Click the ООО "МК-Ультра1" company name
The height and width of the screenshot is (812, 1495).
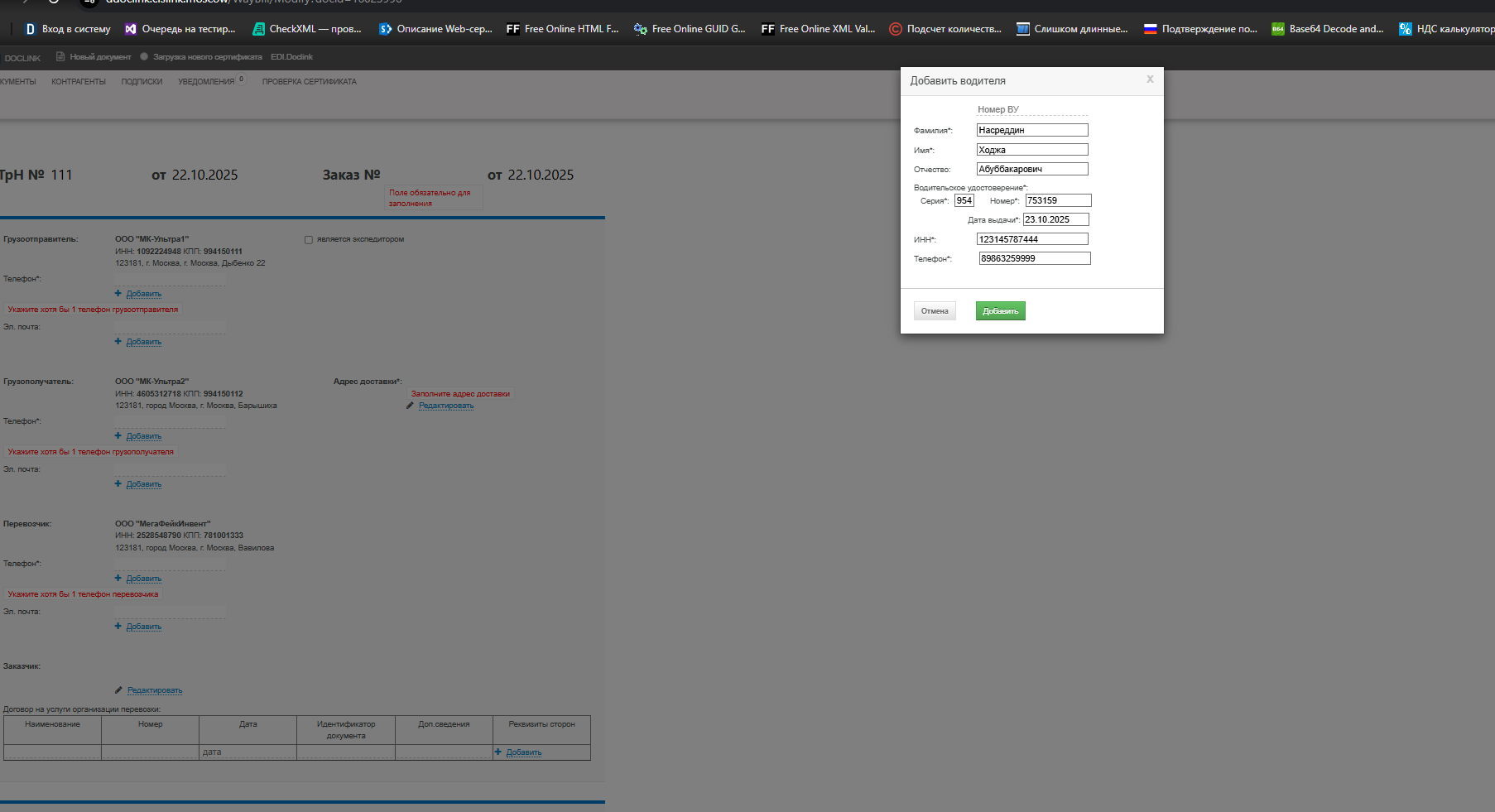pos(151,239)
